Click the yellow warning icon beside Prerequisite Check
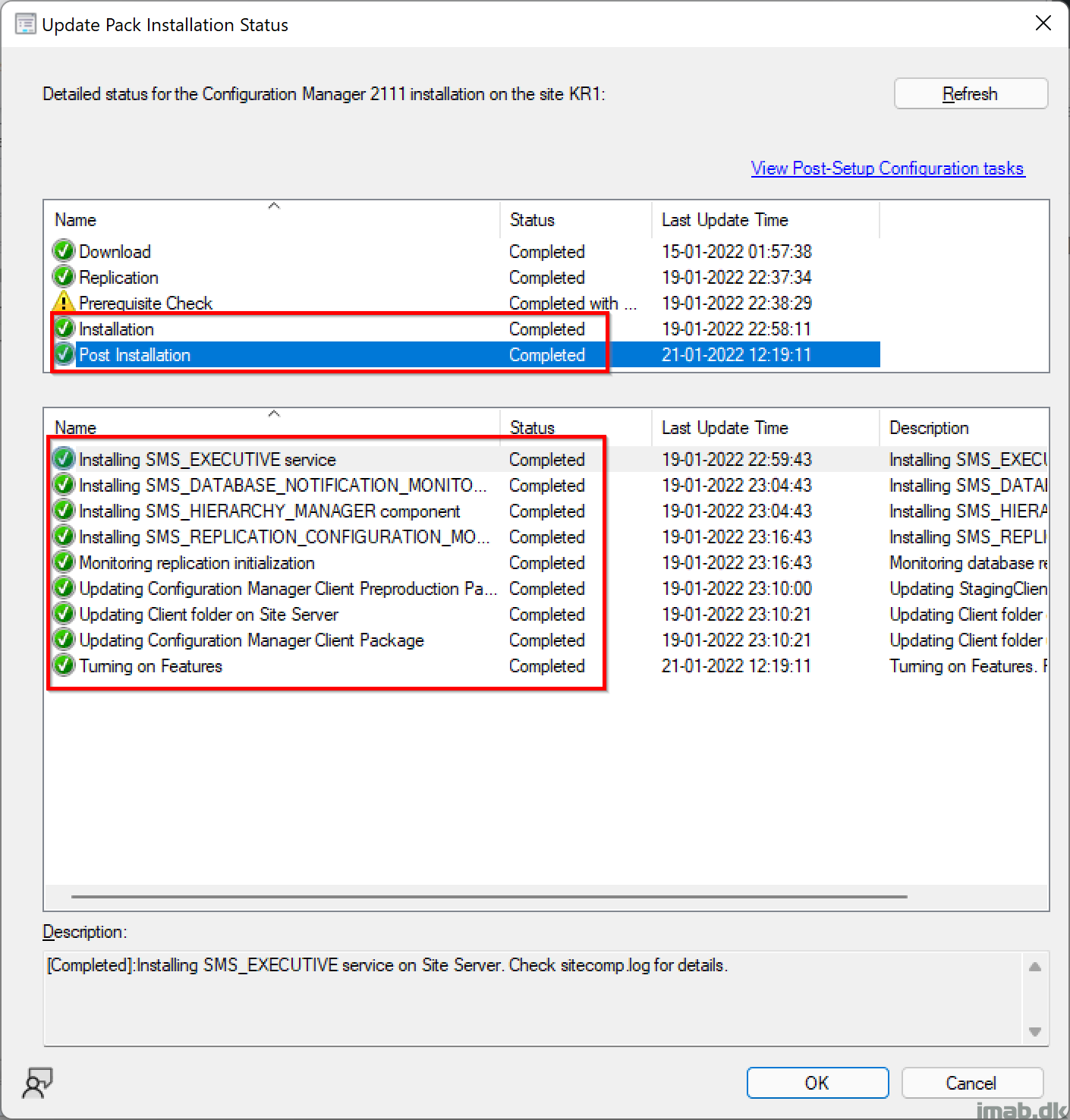This screenshot has height=1120, width=1070. (64, 302)
